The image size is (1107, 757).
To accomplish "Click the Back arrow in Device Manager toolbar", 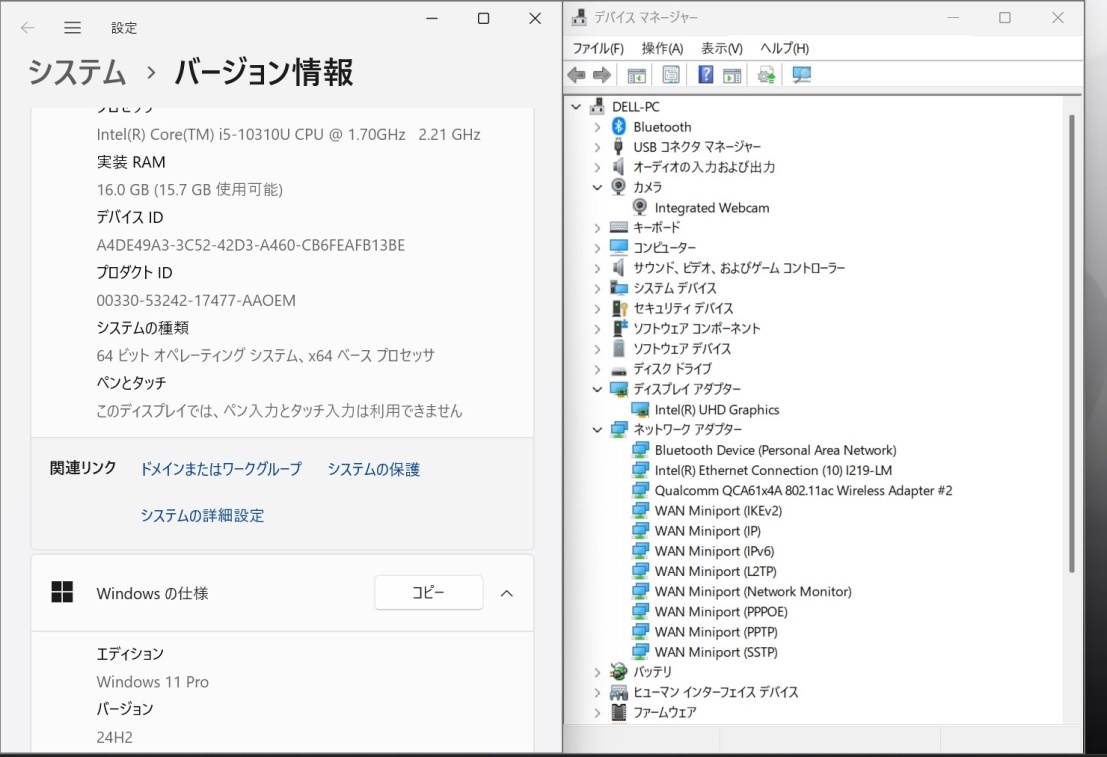I will click(x=576, y=75).
